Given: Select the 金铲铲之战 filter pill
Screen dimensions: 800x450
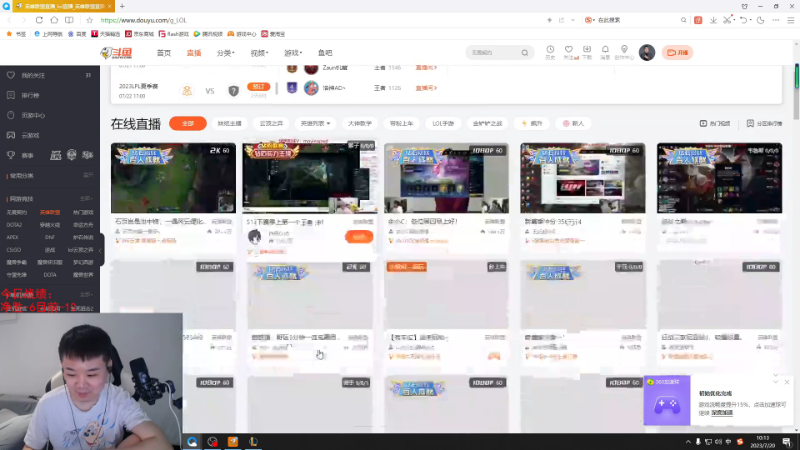Looking at the screenshot, I should [x=487, y=123].
